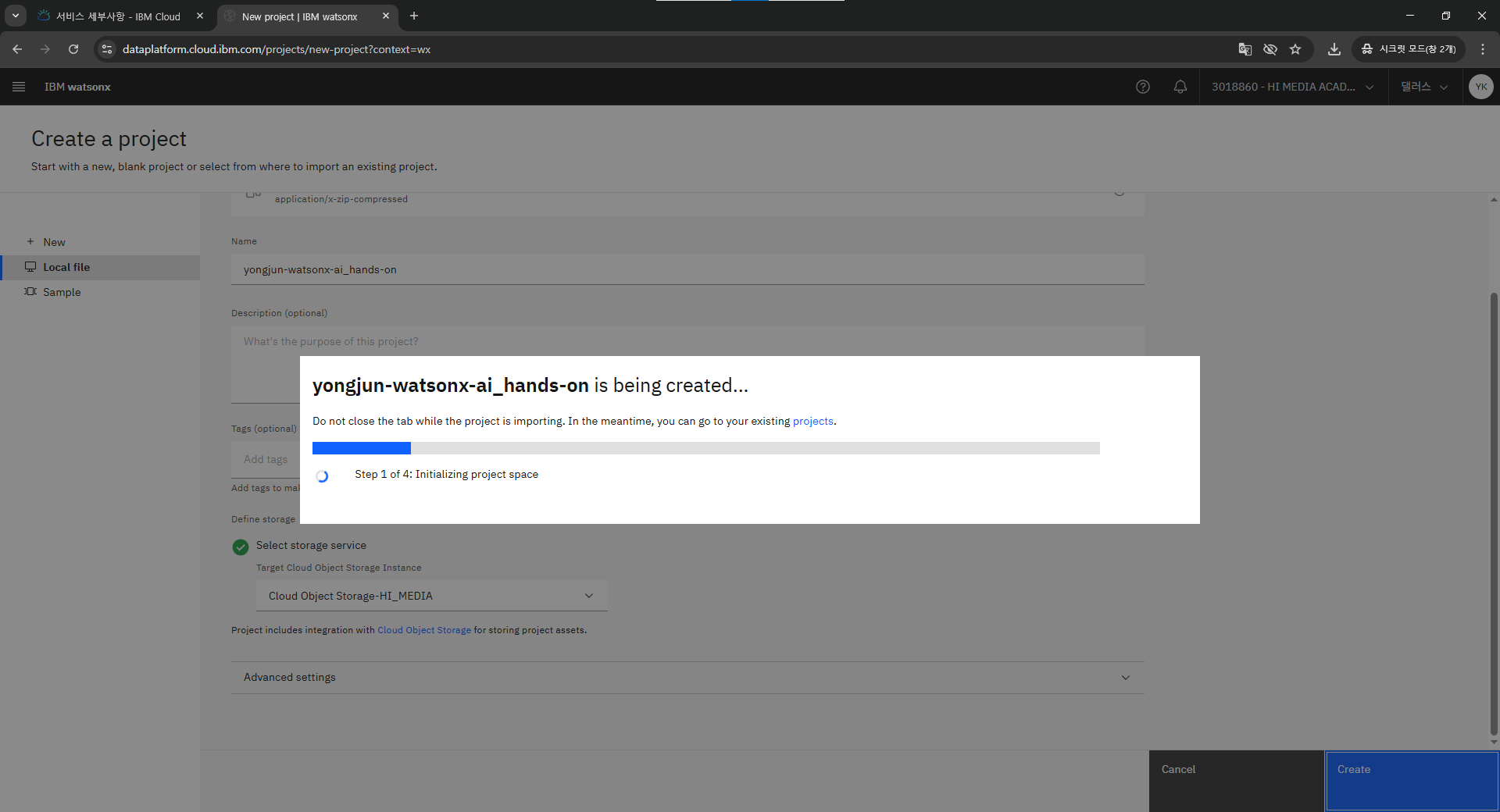This screenshot has width=1500, height=812.
Task: Click the project Name input field
Action: point(687,269)
